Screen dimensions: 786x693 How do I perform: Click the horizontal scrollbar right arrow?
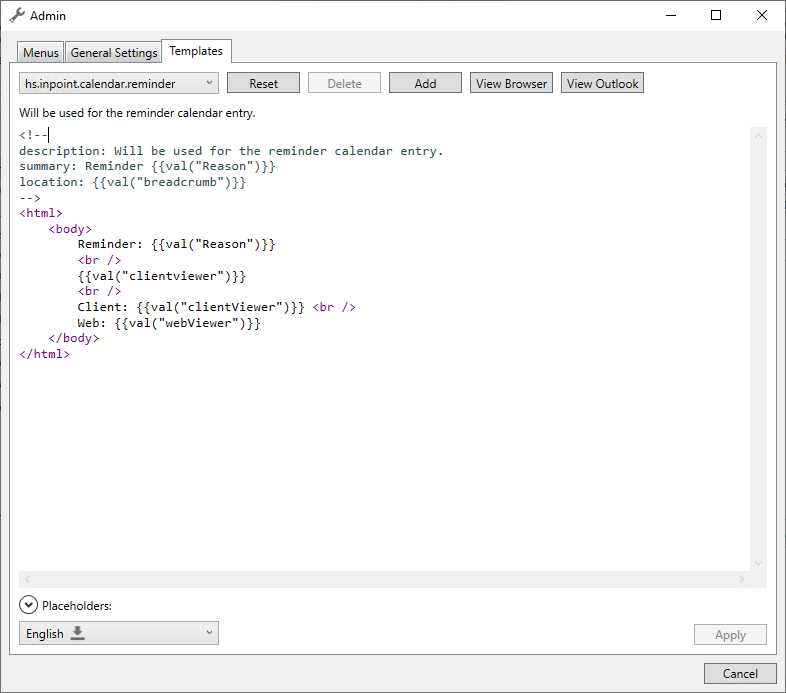point(741,579)
